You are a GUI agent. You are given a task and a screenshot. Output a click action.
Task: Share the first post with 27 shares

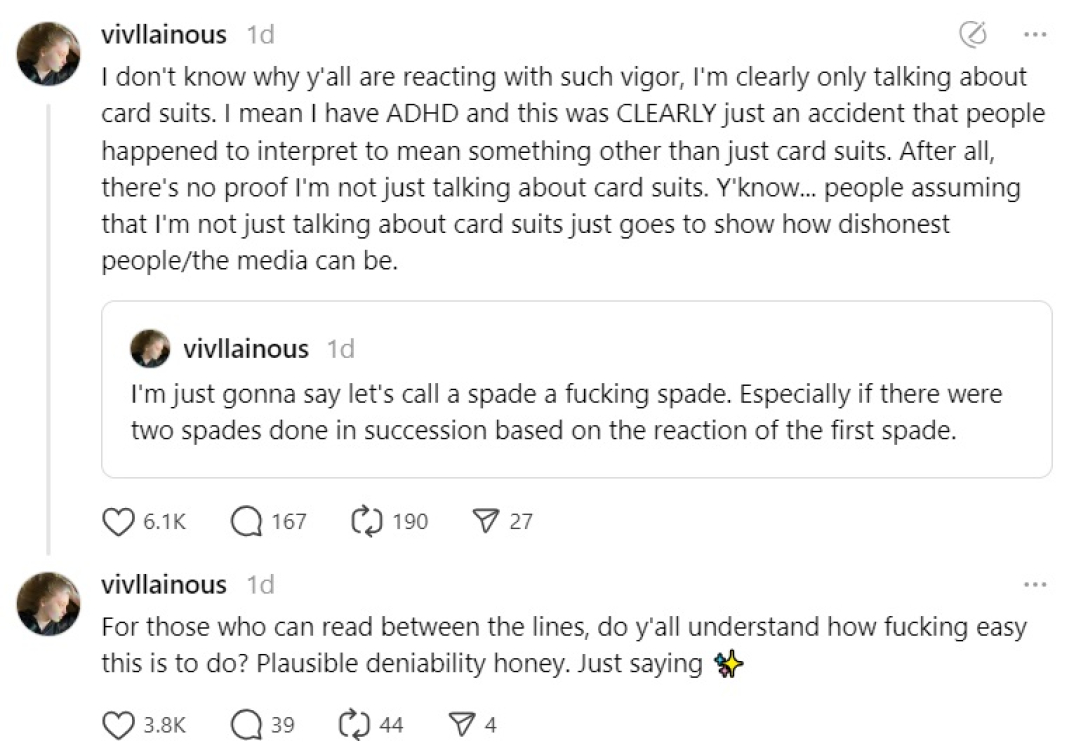pos(484,521)
